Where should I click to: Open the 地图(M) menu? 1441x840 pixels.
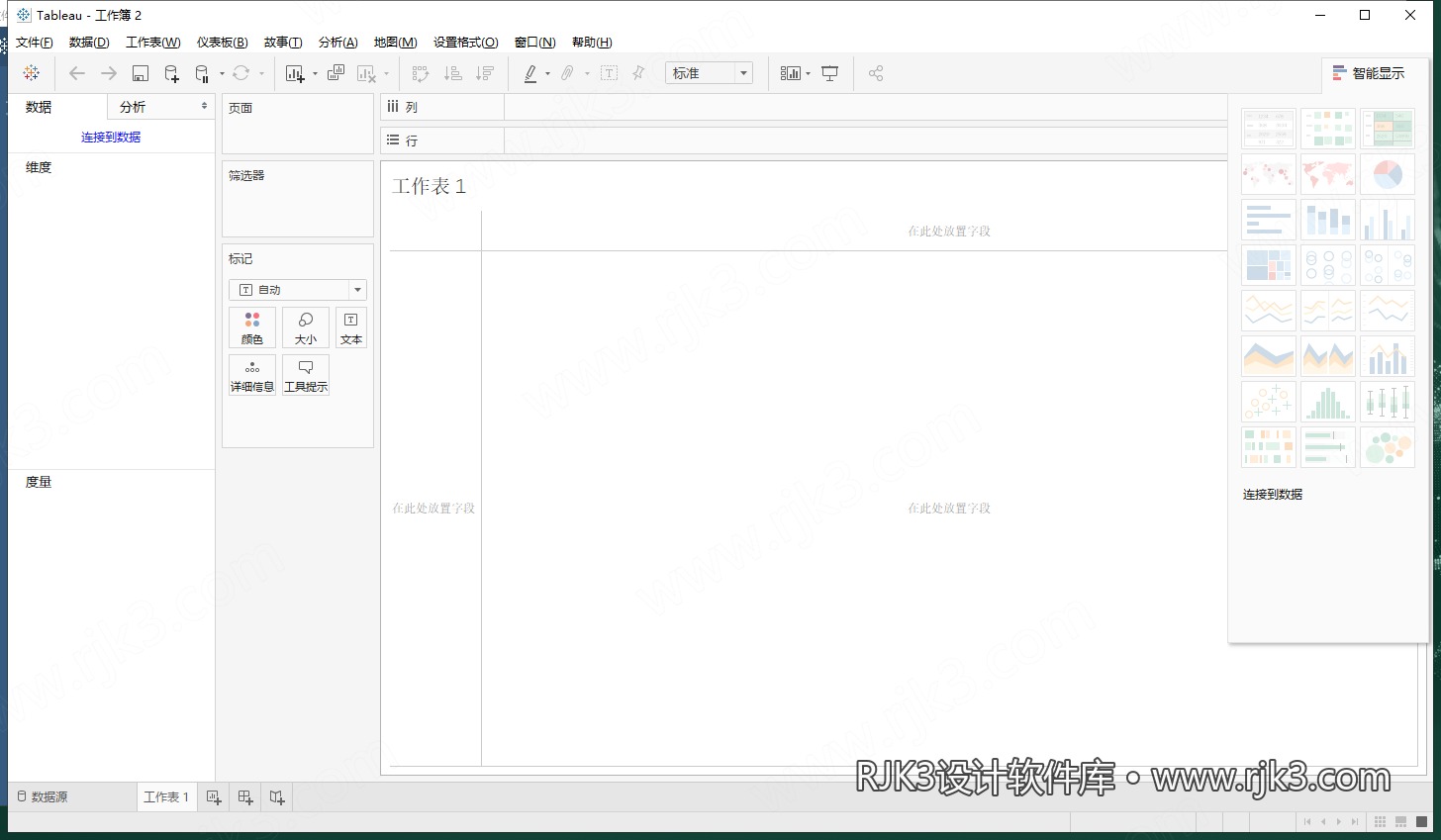396,43
